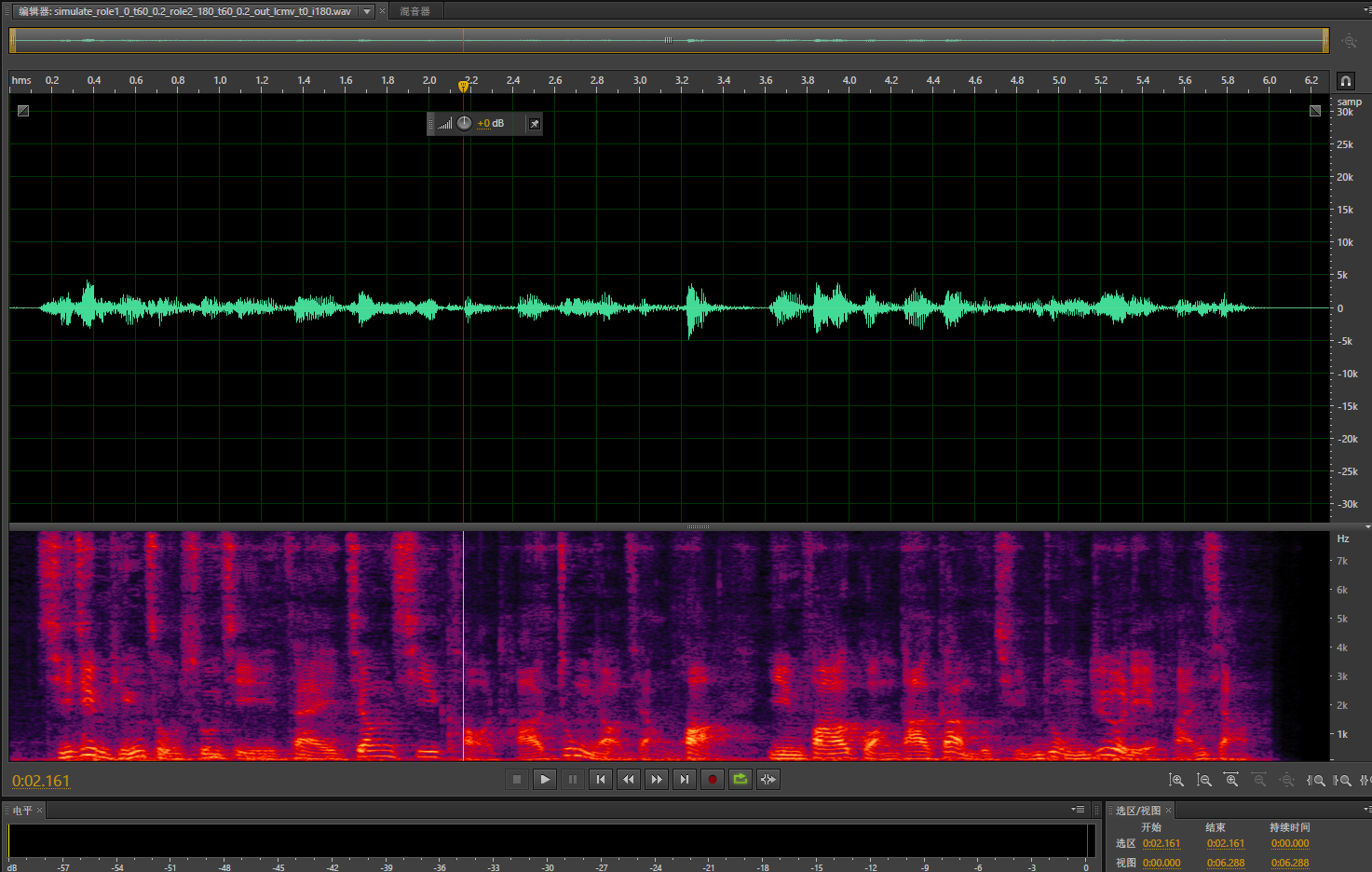Close the 电平 levels panel
This screenshot has width=1372, height=872.
point(39,811)
